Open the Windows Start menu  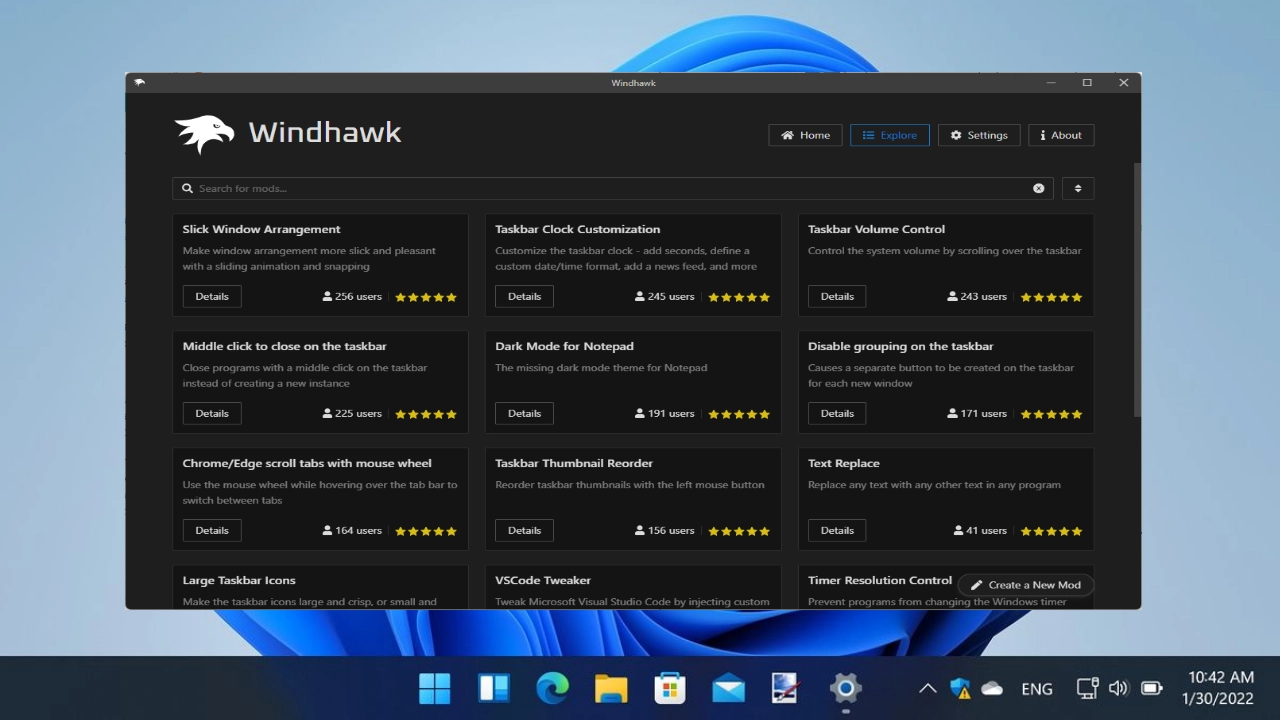point(435,688)
